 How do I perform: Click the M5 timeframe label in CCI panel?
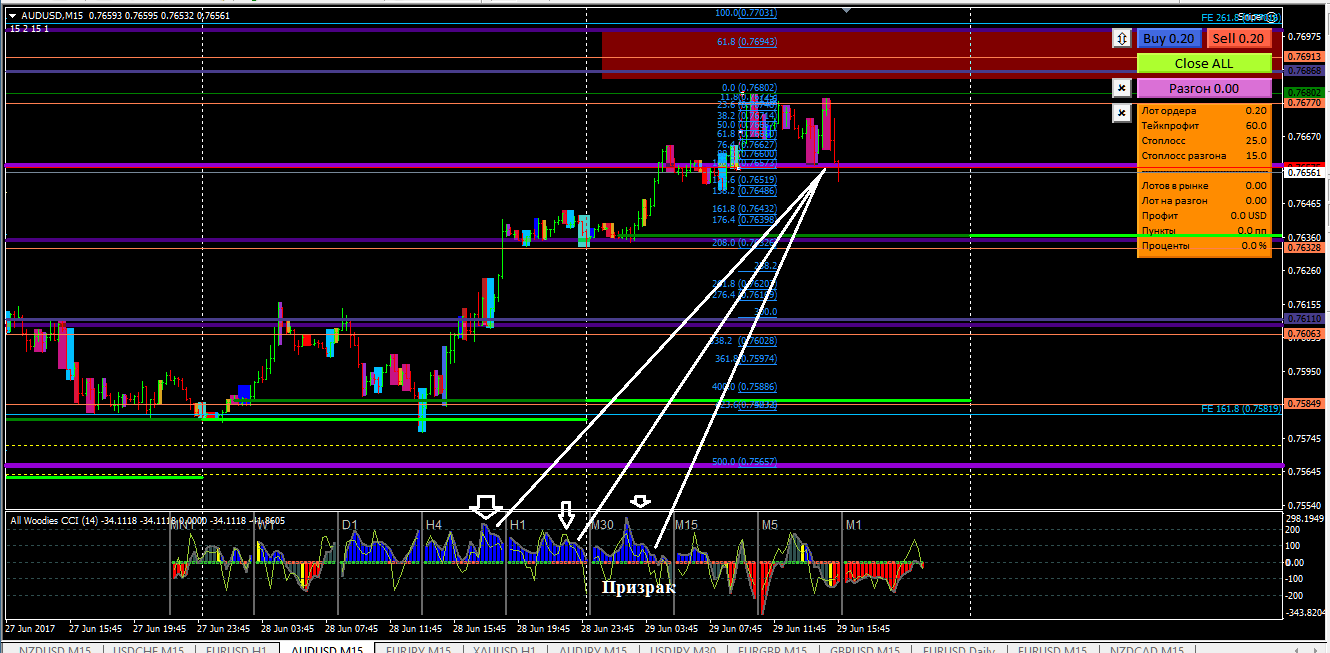click(x=769, y=524)
